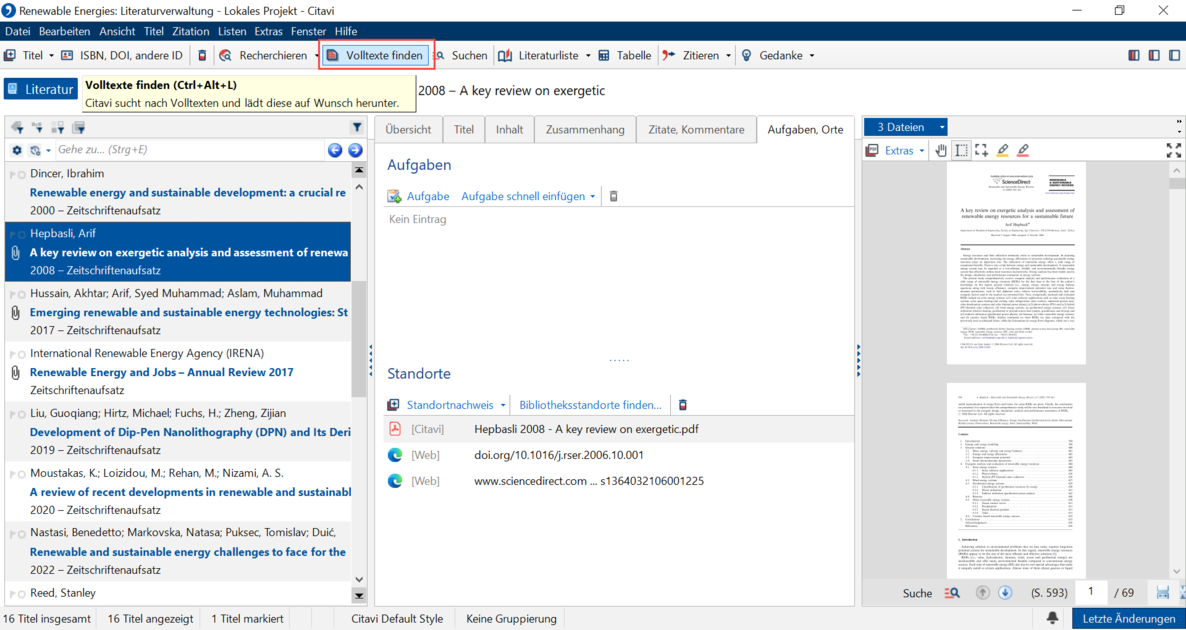Viewport: 1186px width, 630px height.
Task: Open the Datei menu
Action: tap(17, 31)
